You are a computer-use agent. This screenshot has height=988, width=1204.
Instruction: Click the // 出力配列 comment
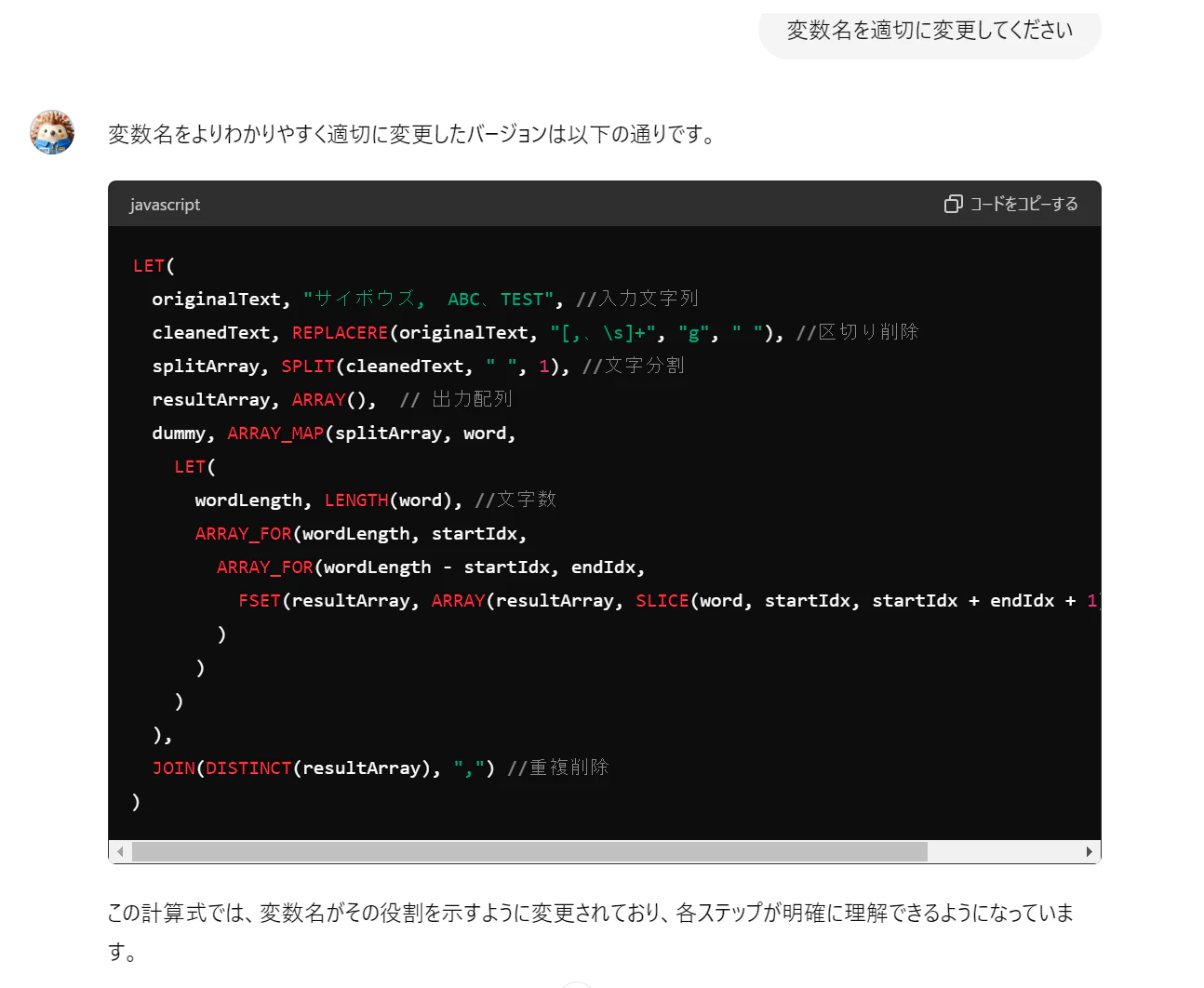(x=456, y=399)
